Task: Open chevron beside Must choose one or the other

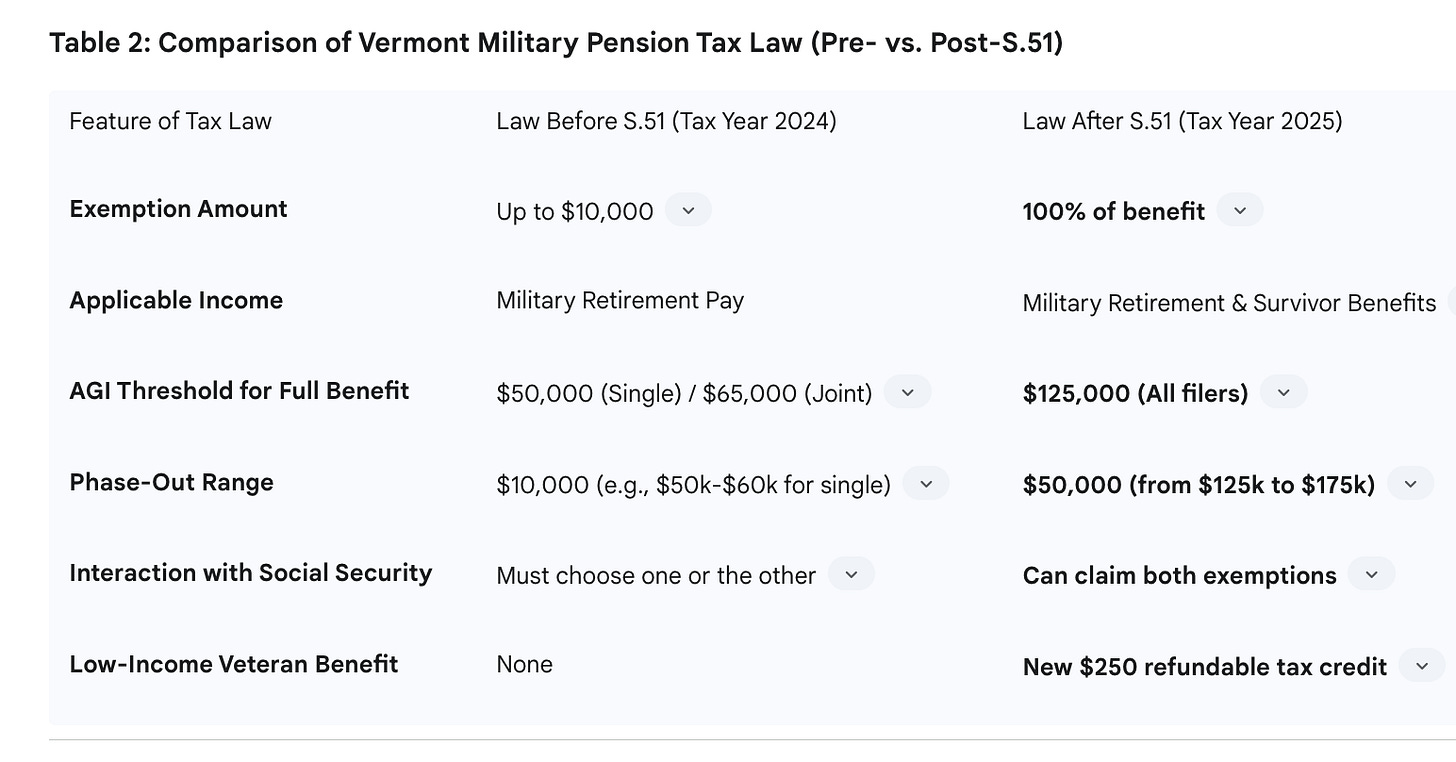Action: [851, 574]
